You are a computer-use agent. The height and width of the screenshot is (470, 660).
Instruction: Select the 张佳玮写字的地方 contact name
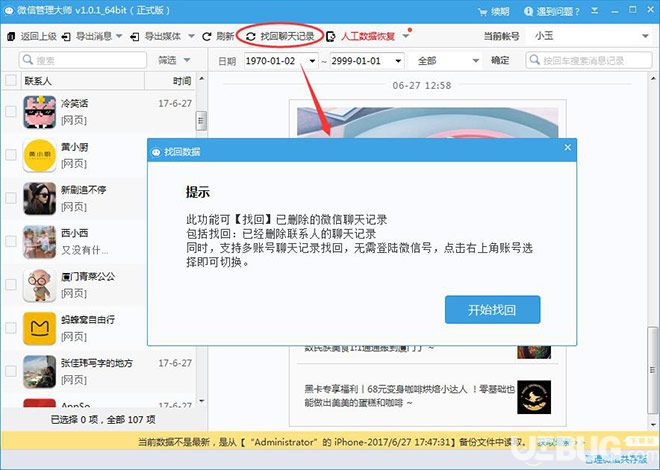[97, 363]
